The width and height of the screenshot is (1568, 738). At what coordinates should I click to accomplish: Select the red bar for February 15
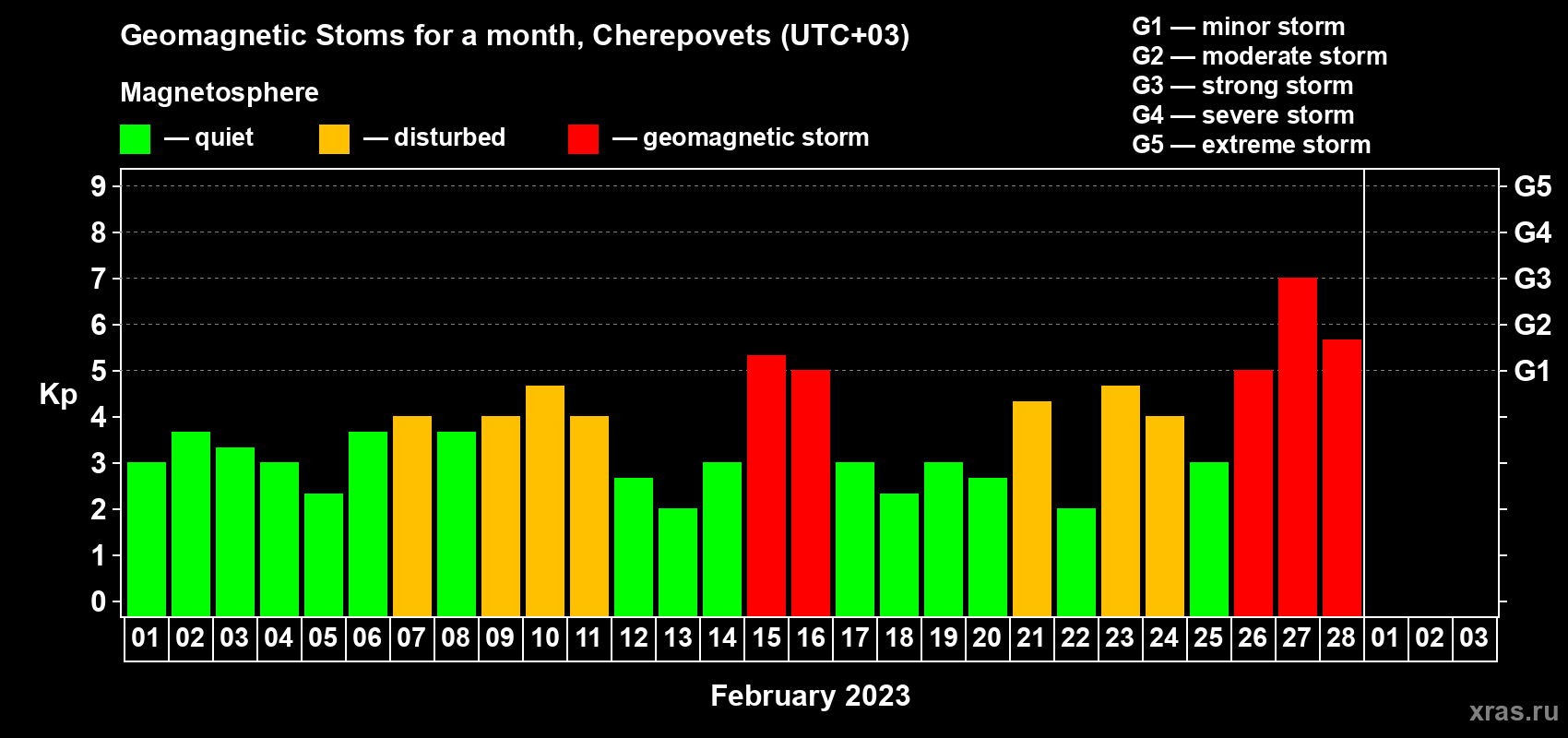(766, 485)
